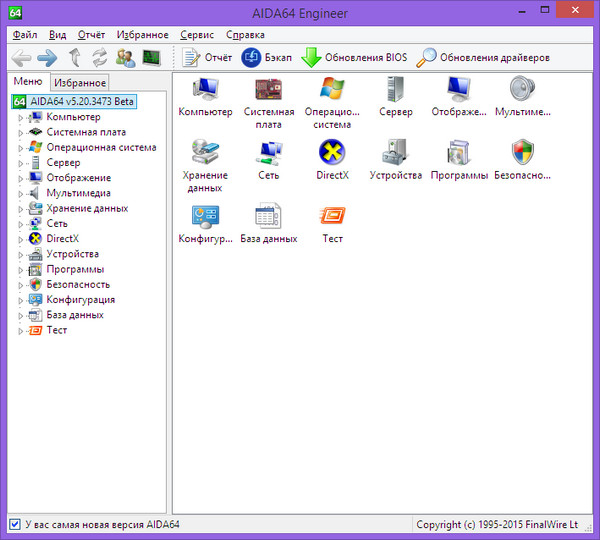The width and height of the screenshot is (600, 540).
Task: Expand the Компьютер tree node
Action: tap(20, 117)
